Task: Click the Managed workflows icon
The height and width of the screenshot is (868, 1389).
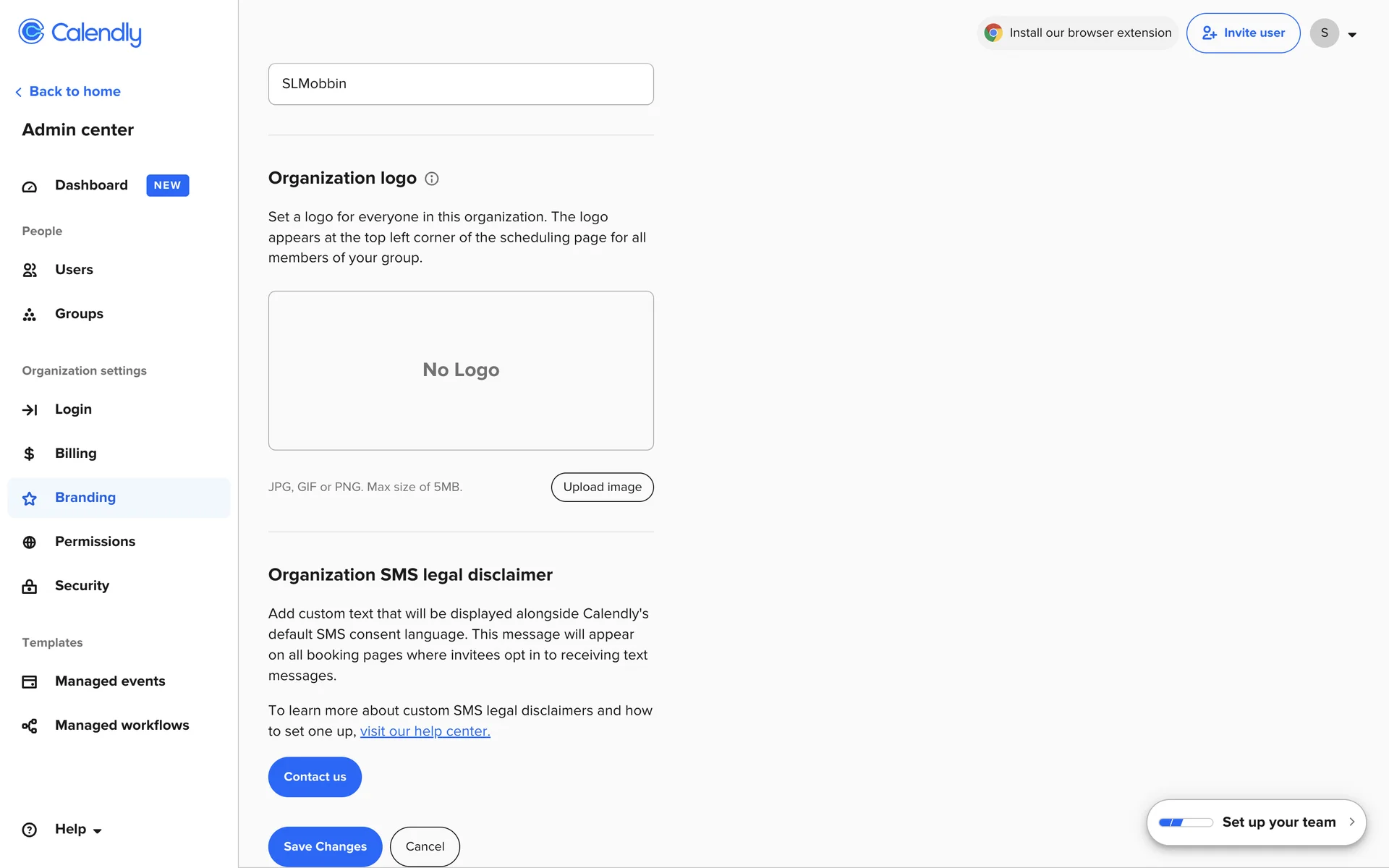Action: [30, 726]
